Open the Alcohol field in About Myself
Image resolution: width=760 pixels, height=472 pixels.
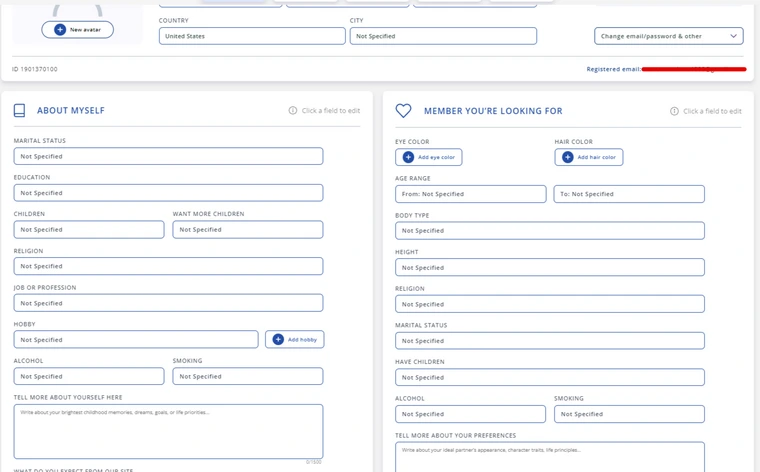pos(89,376)
